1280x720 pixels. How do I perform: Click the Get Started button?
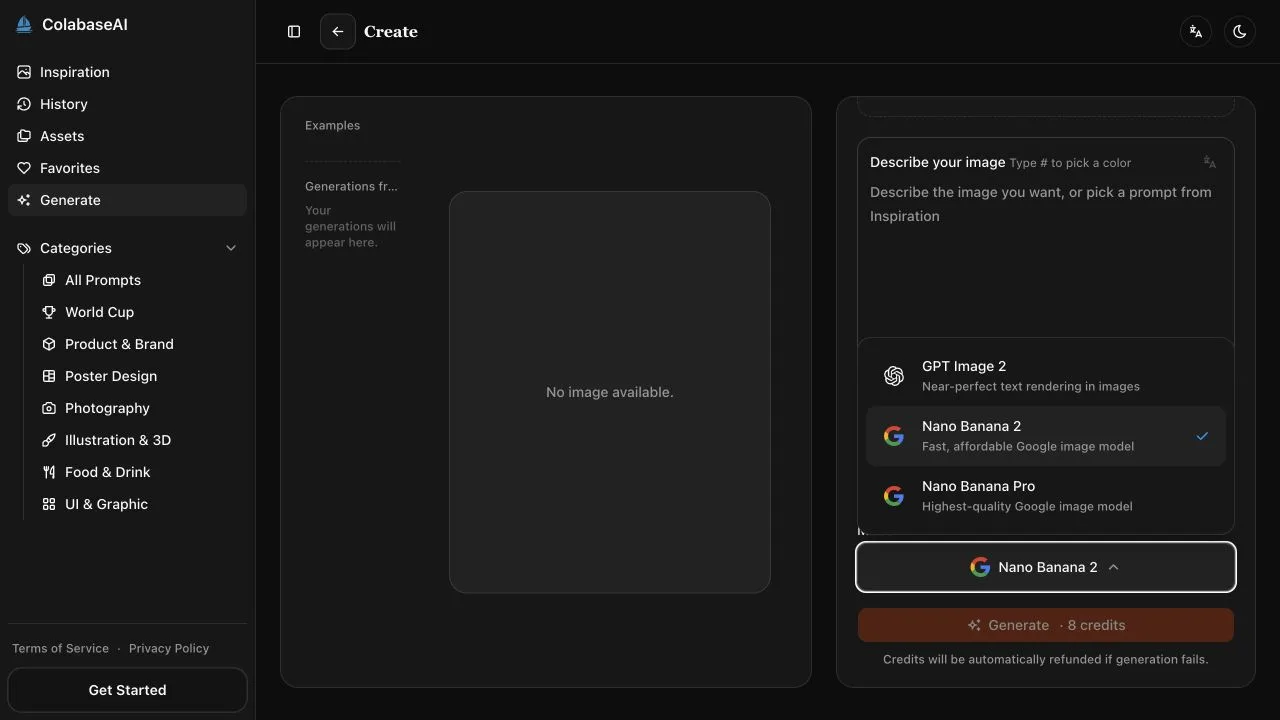(127, 690)
